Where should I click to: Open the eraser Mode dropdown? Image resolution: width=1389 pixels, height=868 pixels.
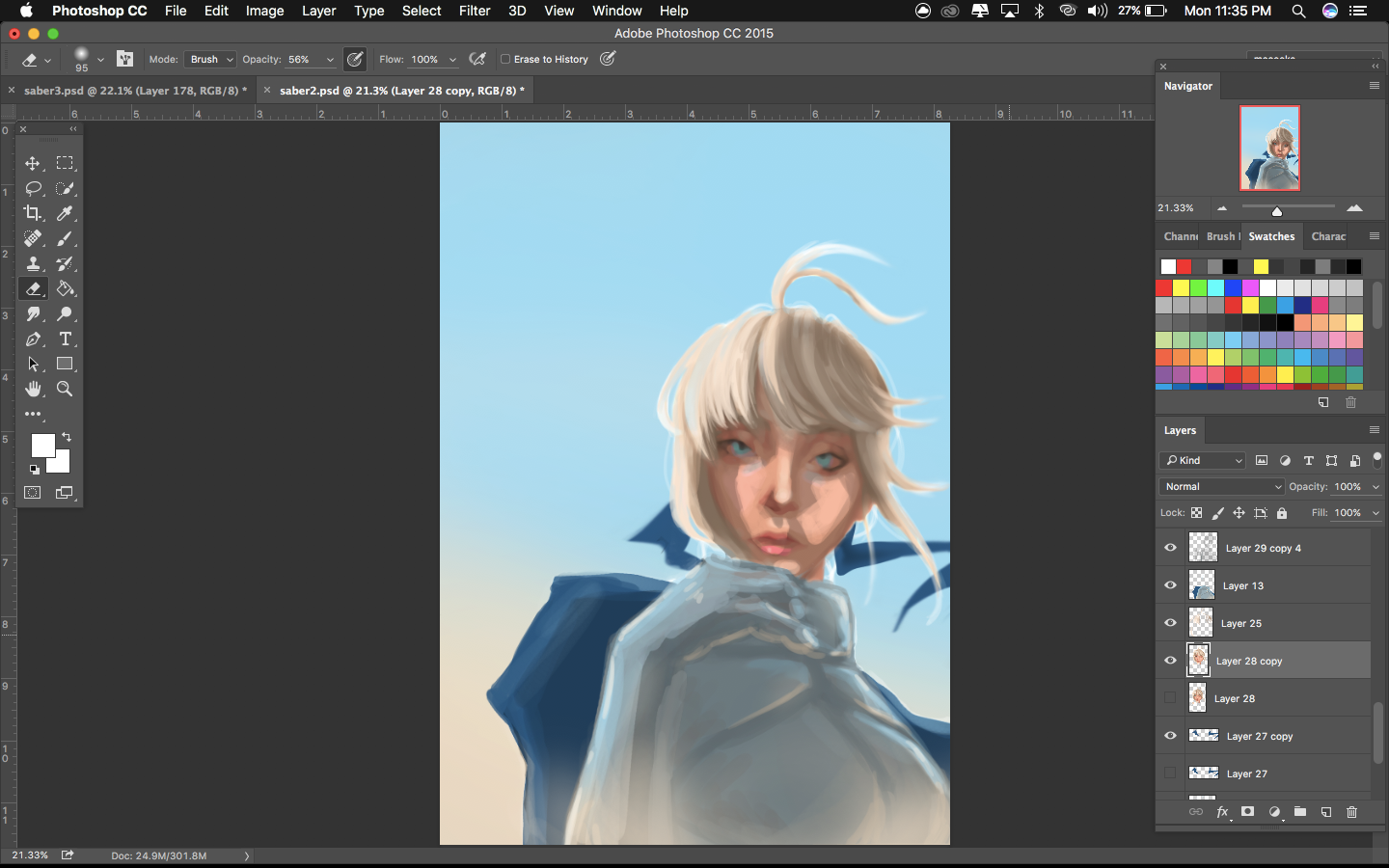coord(209,59)
